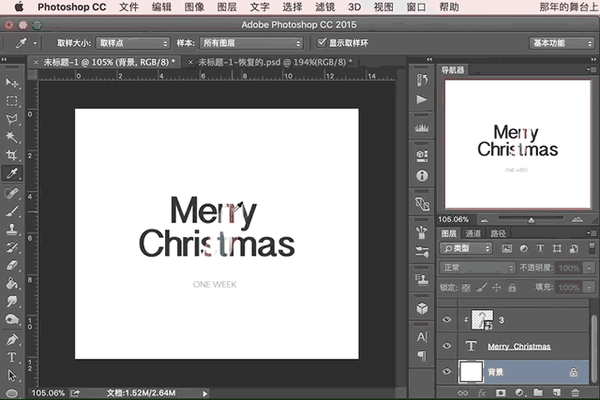This screenshot has height=400, width=600.
Task: Click the new layer icon
Action: pos(556,392)
